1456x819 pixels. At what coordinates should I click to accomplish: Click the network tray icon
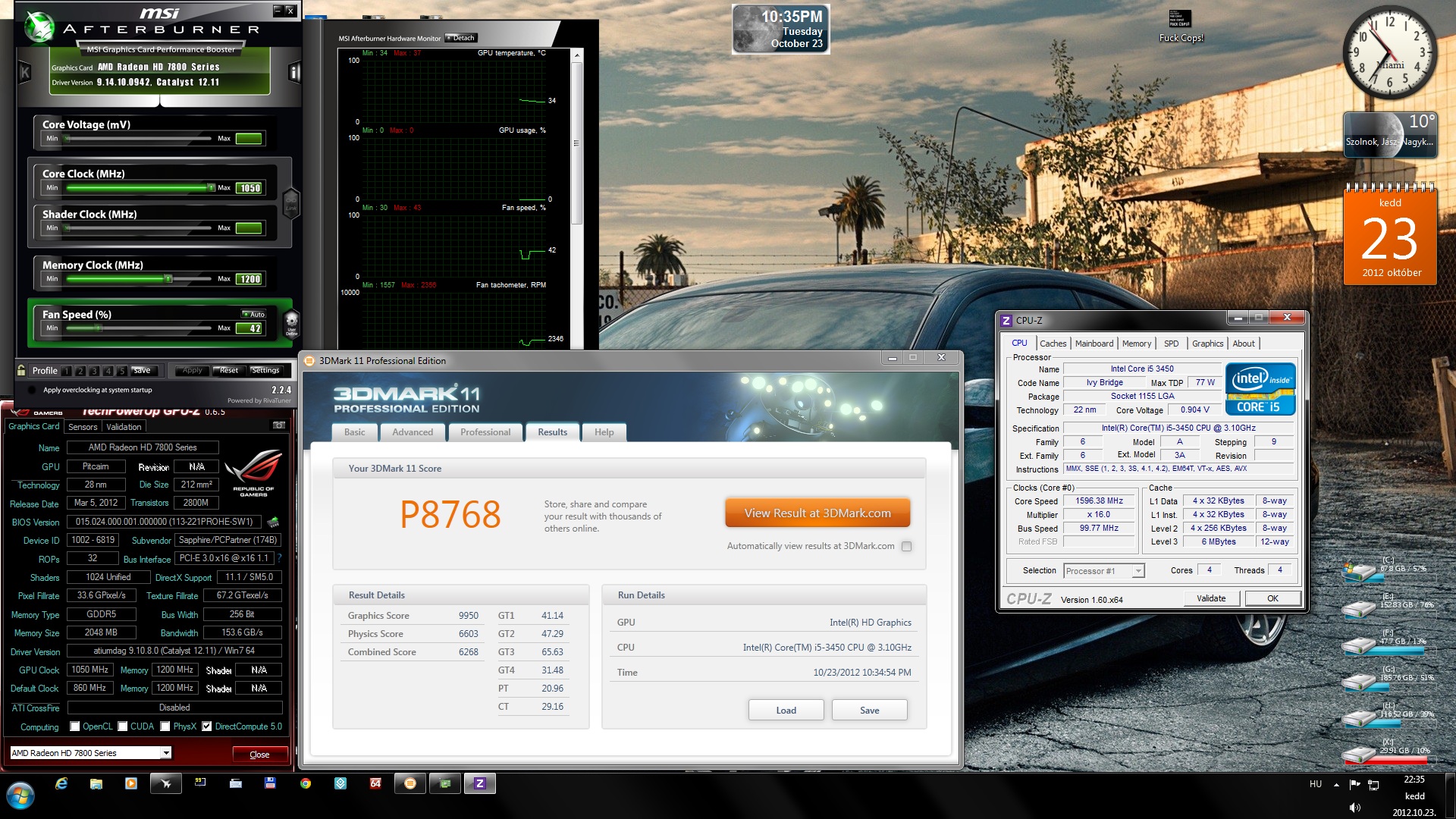pos(1373,784)
